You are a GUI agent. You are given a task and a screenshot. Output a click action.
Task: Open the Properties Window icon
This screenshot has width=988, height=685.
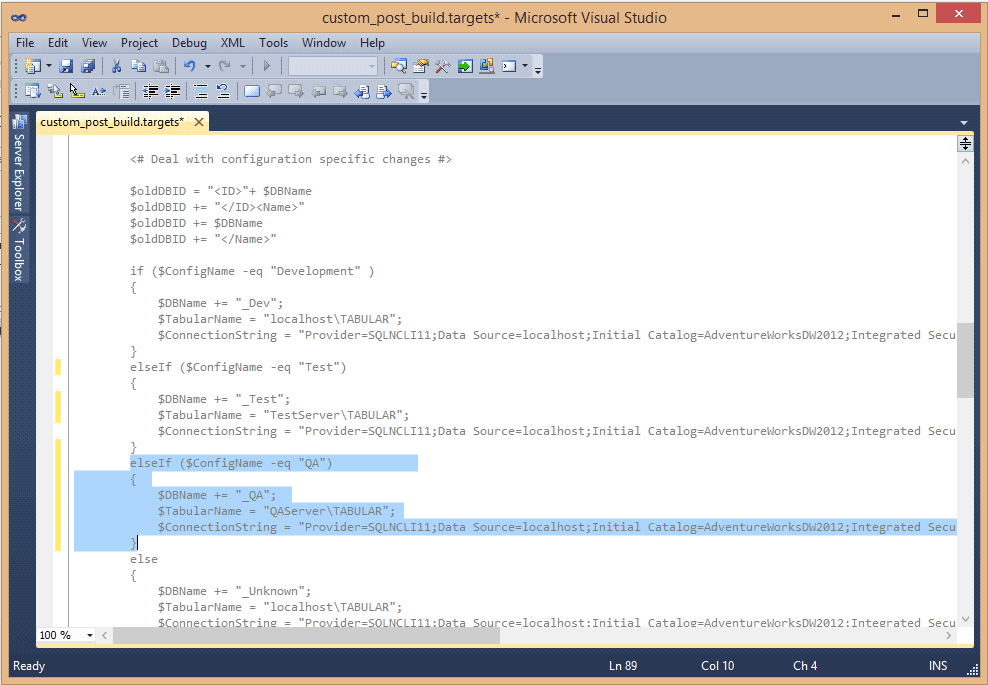tap(421, 66)
